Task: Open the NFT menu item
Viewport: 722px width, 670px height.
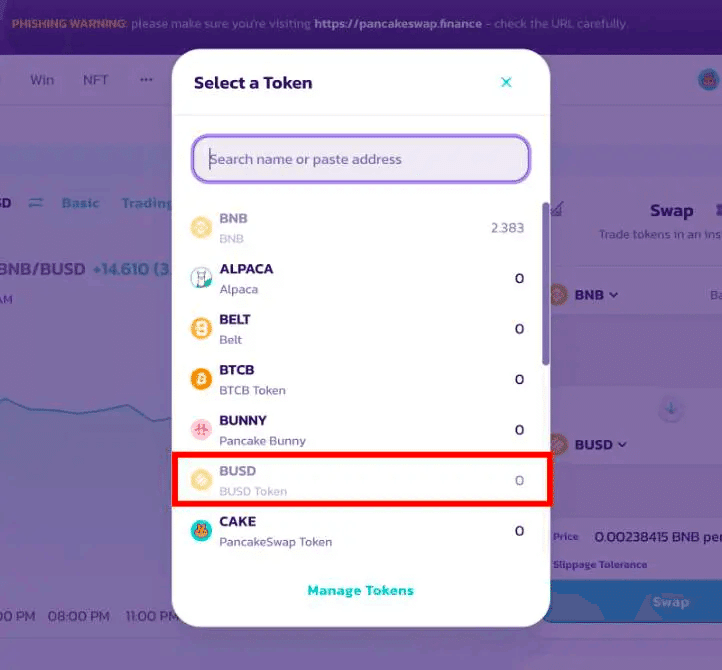Action: (95, 80)
